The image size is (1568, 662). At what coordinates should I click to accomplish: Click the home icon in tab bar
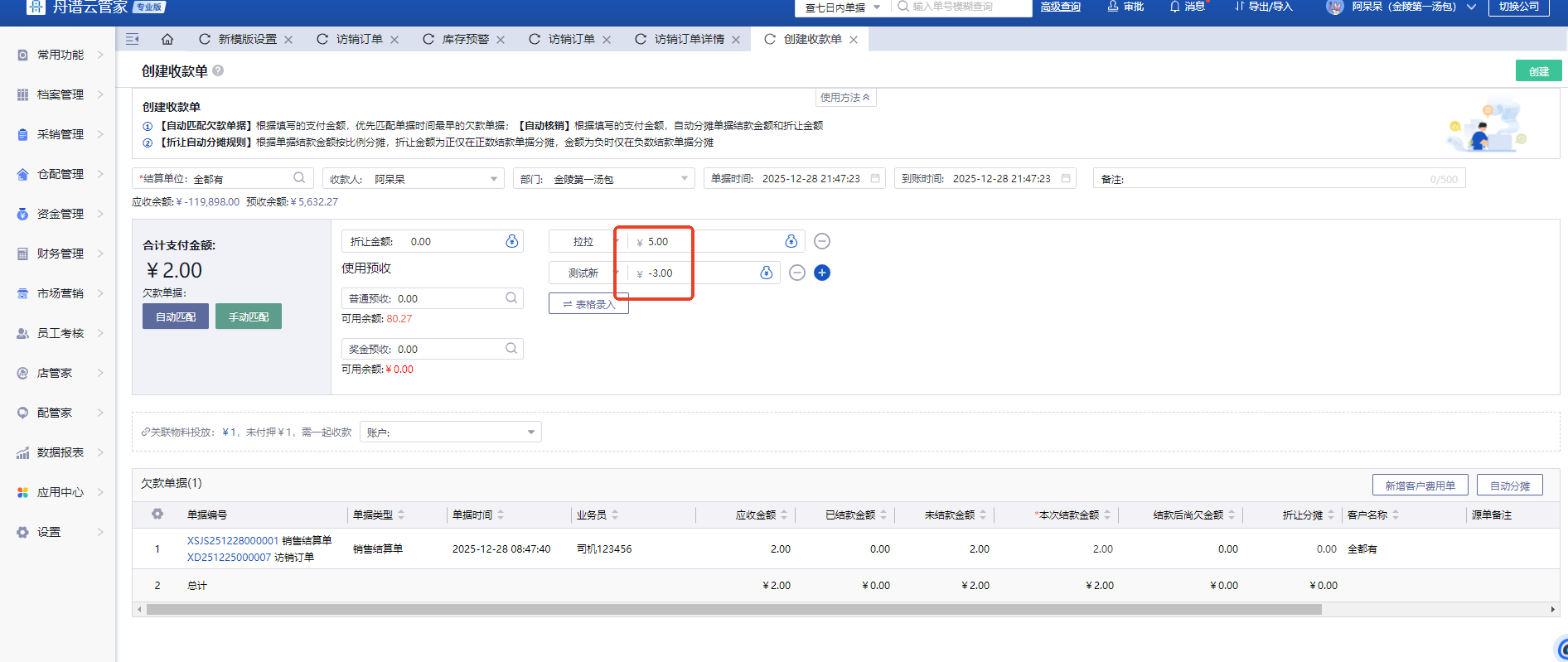pos(167,39)
